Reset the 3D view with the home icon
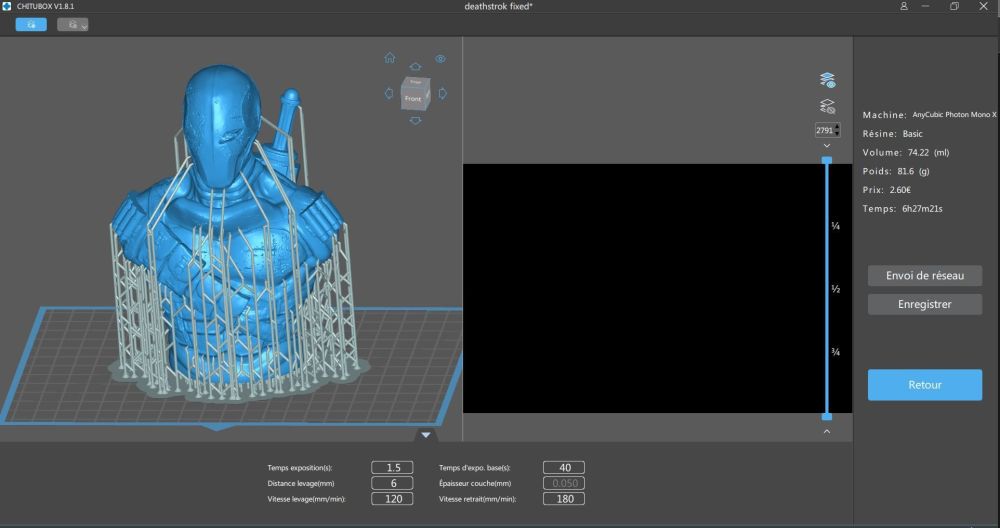 [390, 58]
